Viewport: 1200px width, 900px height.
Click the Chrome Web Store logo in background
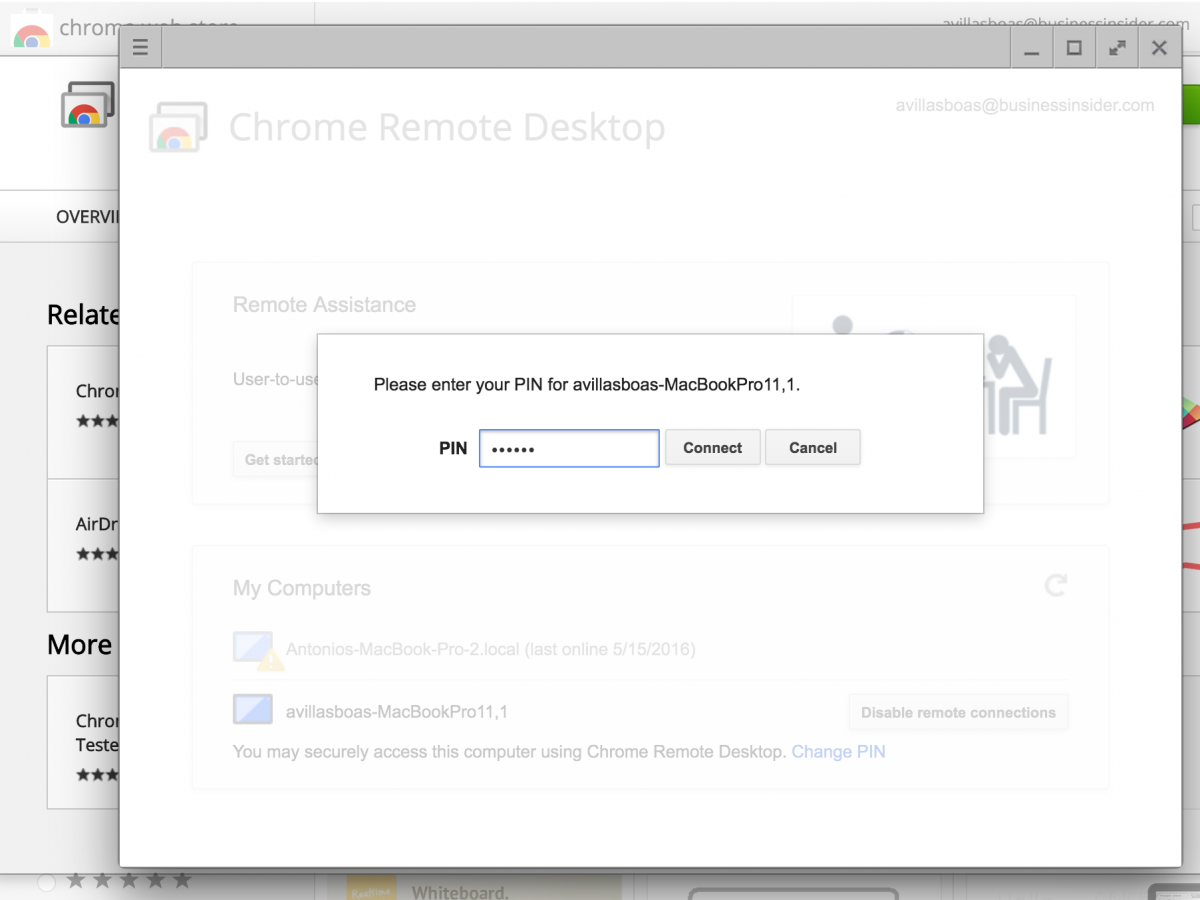coord(30,30)
